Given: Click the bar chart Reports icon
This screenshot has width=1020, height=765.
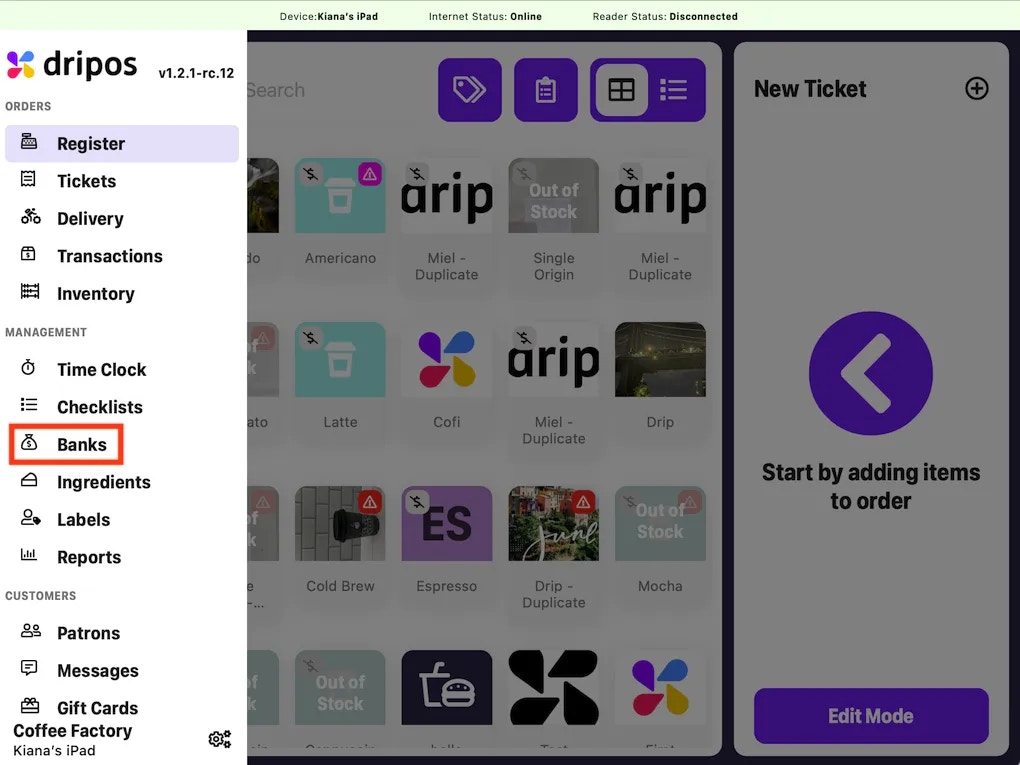Looking at the screenshot, I should [x=29, y=554].
